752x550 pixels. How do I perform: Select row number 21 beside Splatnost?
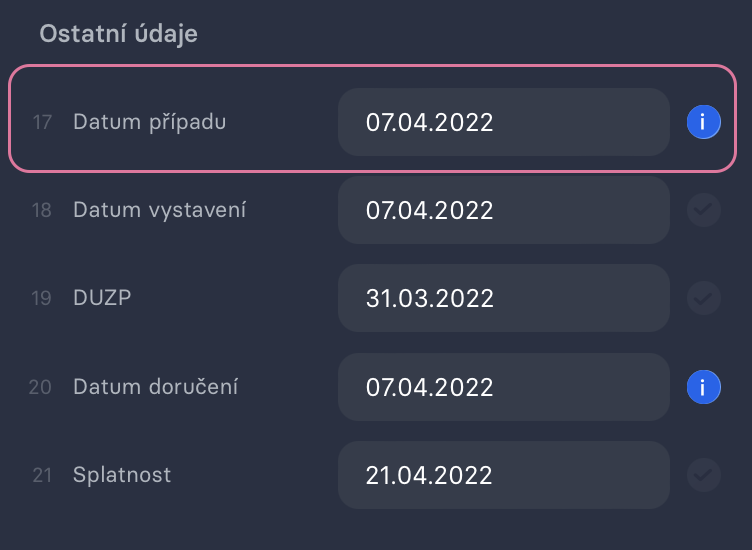coord(42,475)
